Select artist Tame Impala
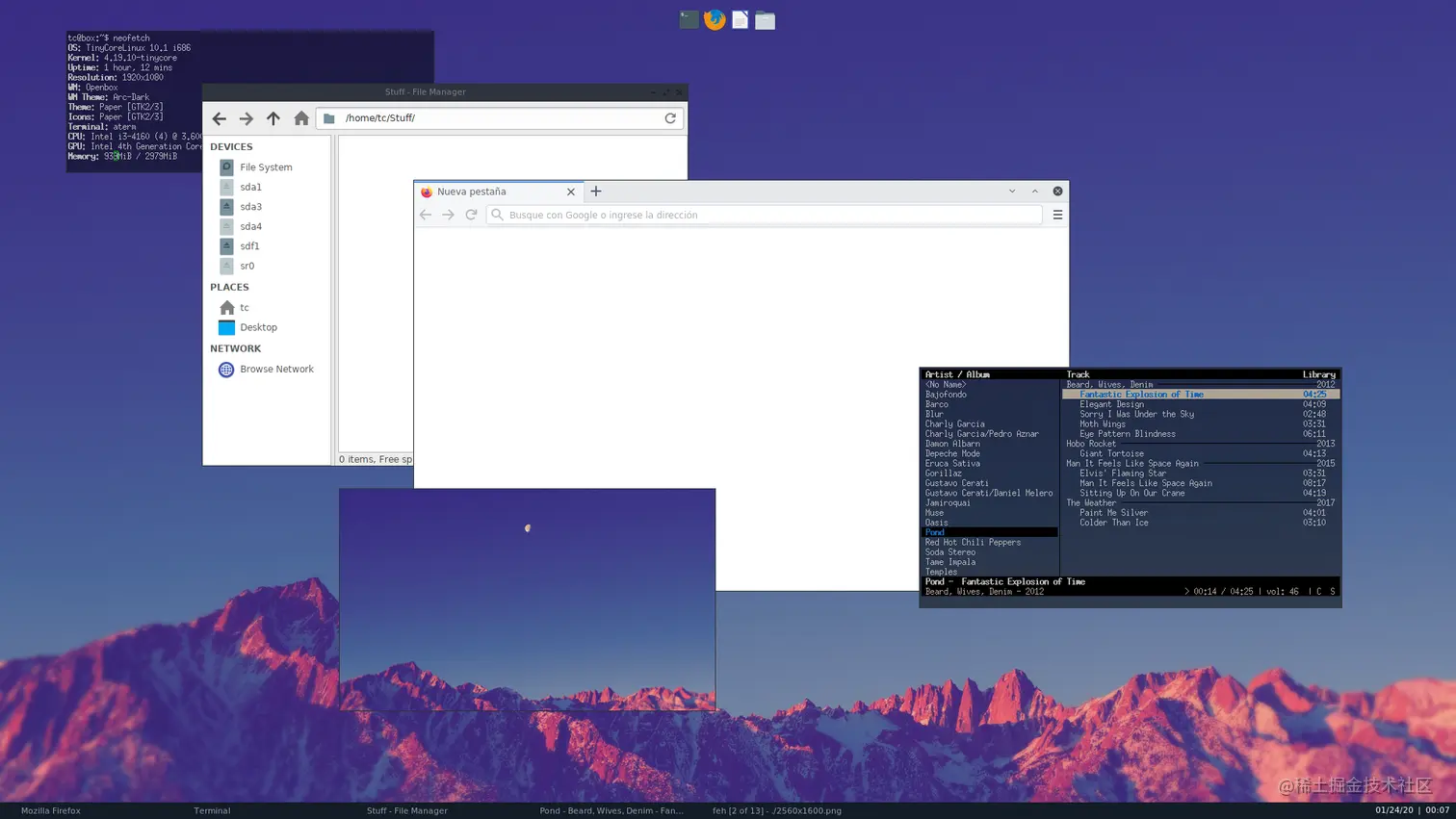Viewport: 1456px width, 819px height. point(950,562)
